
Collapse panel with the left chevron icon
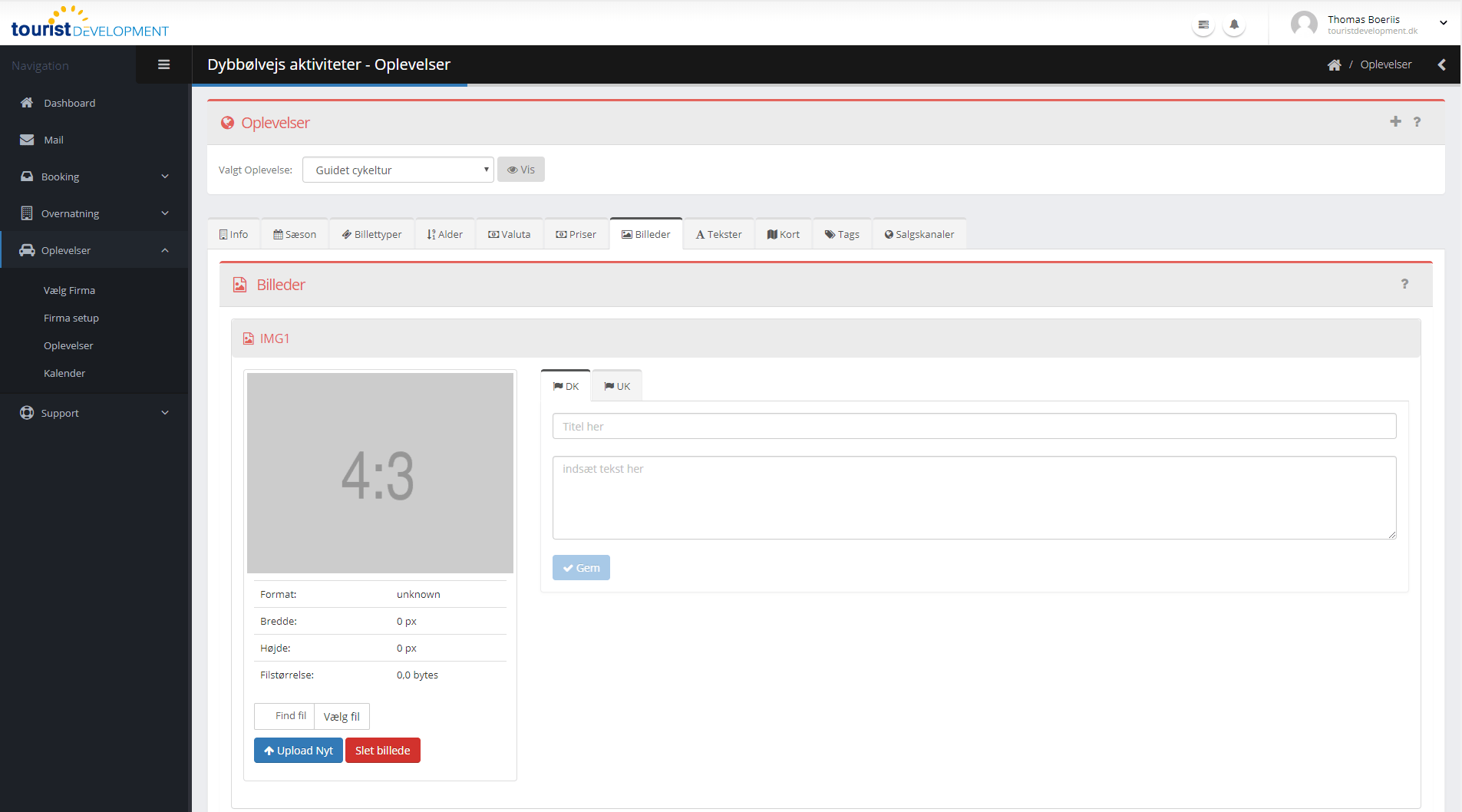click(1442, 65)
